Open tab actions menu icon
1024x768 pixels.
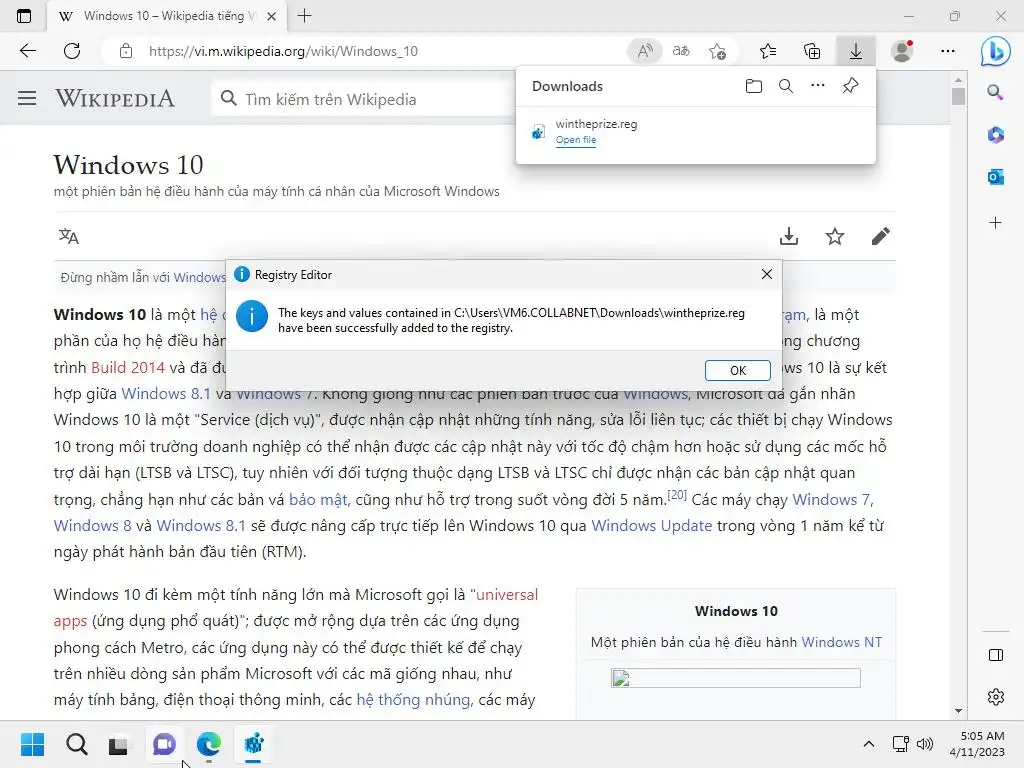24,16
